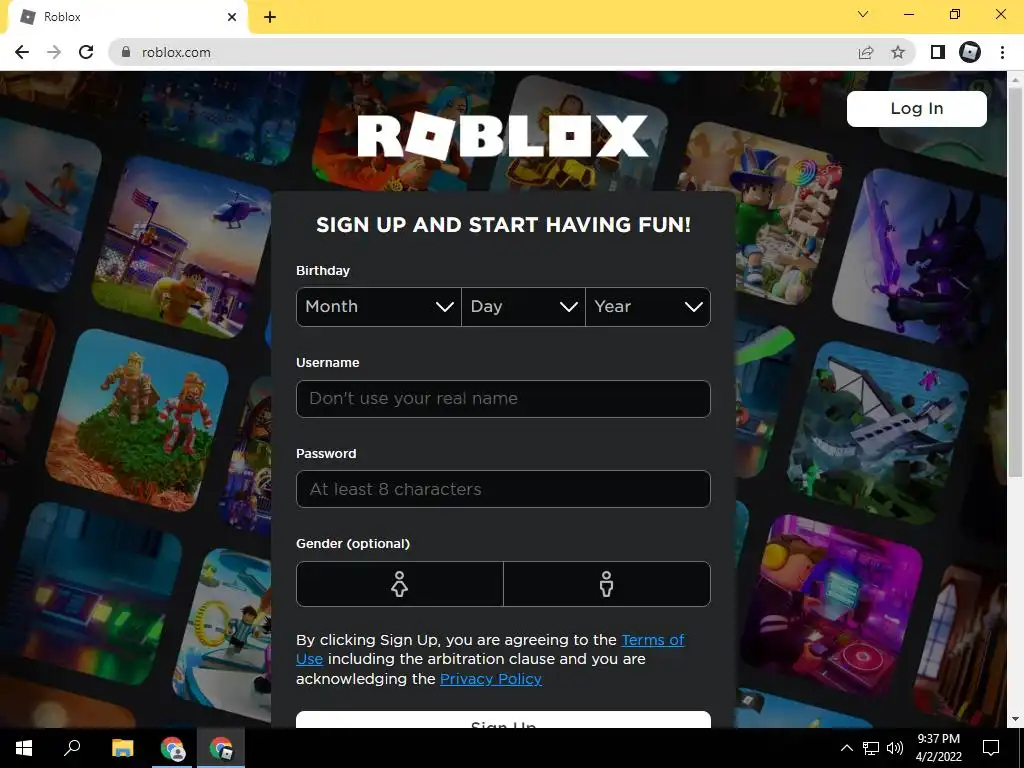Image resolution: width=1024 pixels, height=768 pixels.
Task: Open the Windows Start menu
Action: (x=24, y=748)
